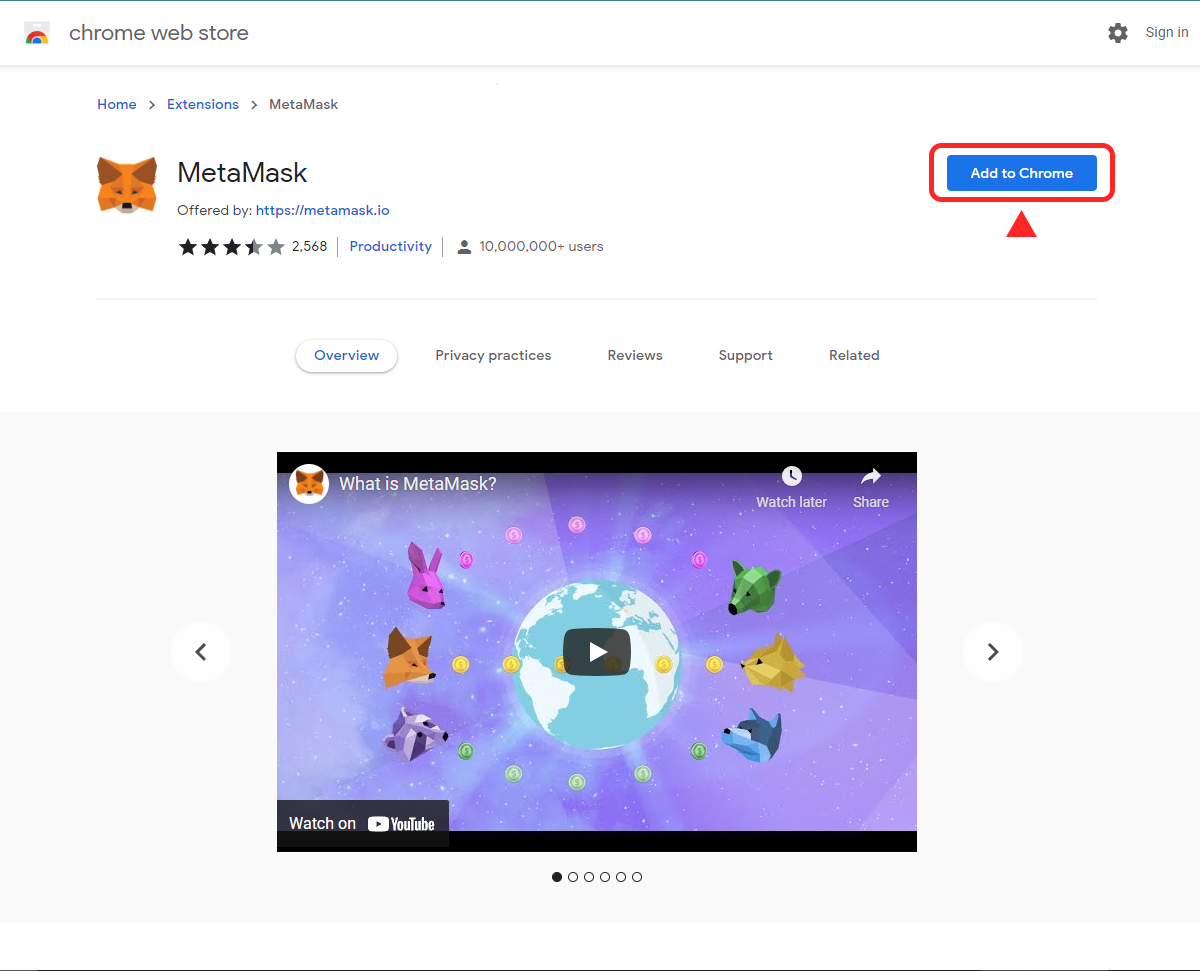Go to Home breadcrumb link
Screen dimensions: 1200x971
117,105
